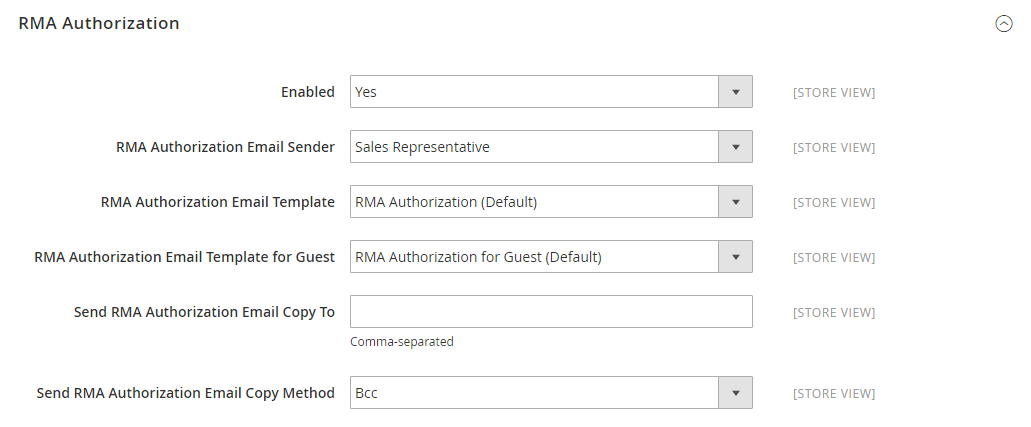Click the 'RMA Authorization Email Sender' label
Viewport: 1031px width, 427px height.
(x=225, y=147)
